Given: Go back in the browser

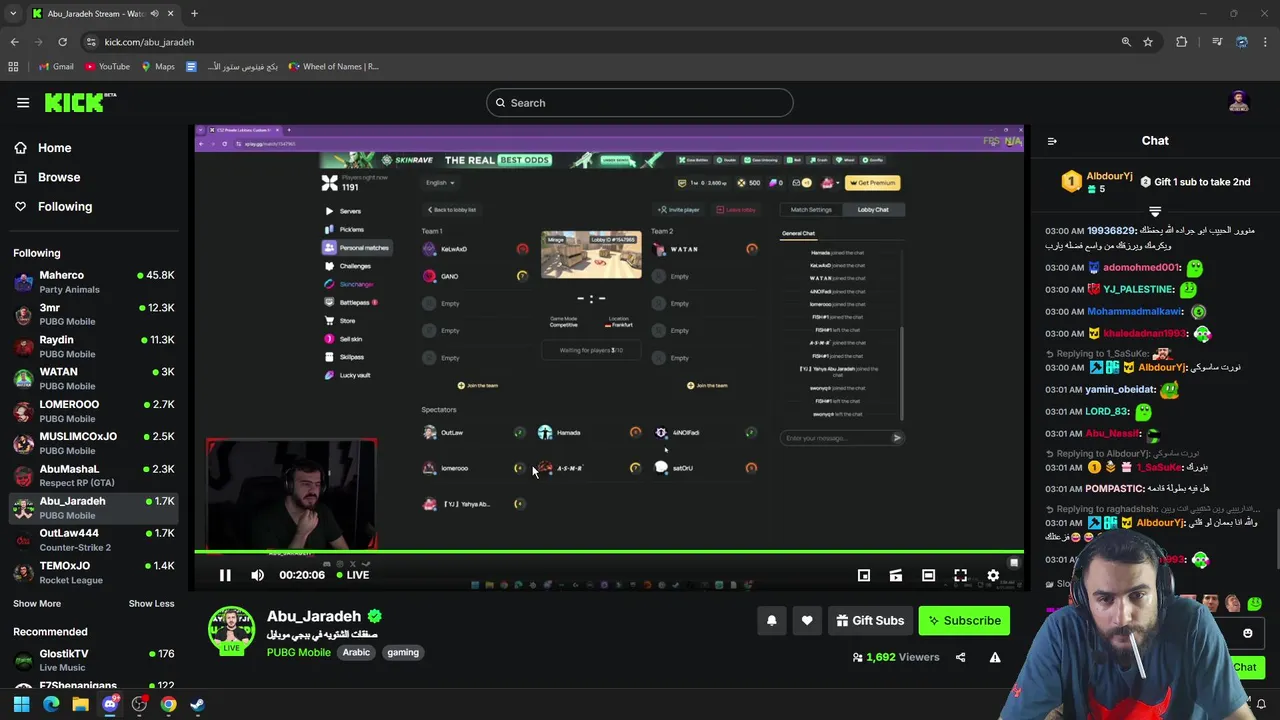Looking at the screenshot, I should pyautogui.click(x=14, y=42).
